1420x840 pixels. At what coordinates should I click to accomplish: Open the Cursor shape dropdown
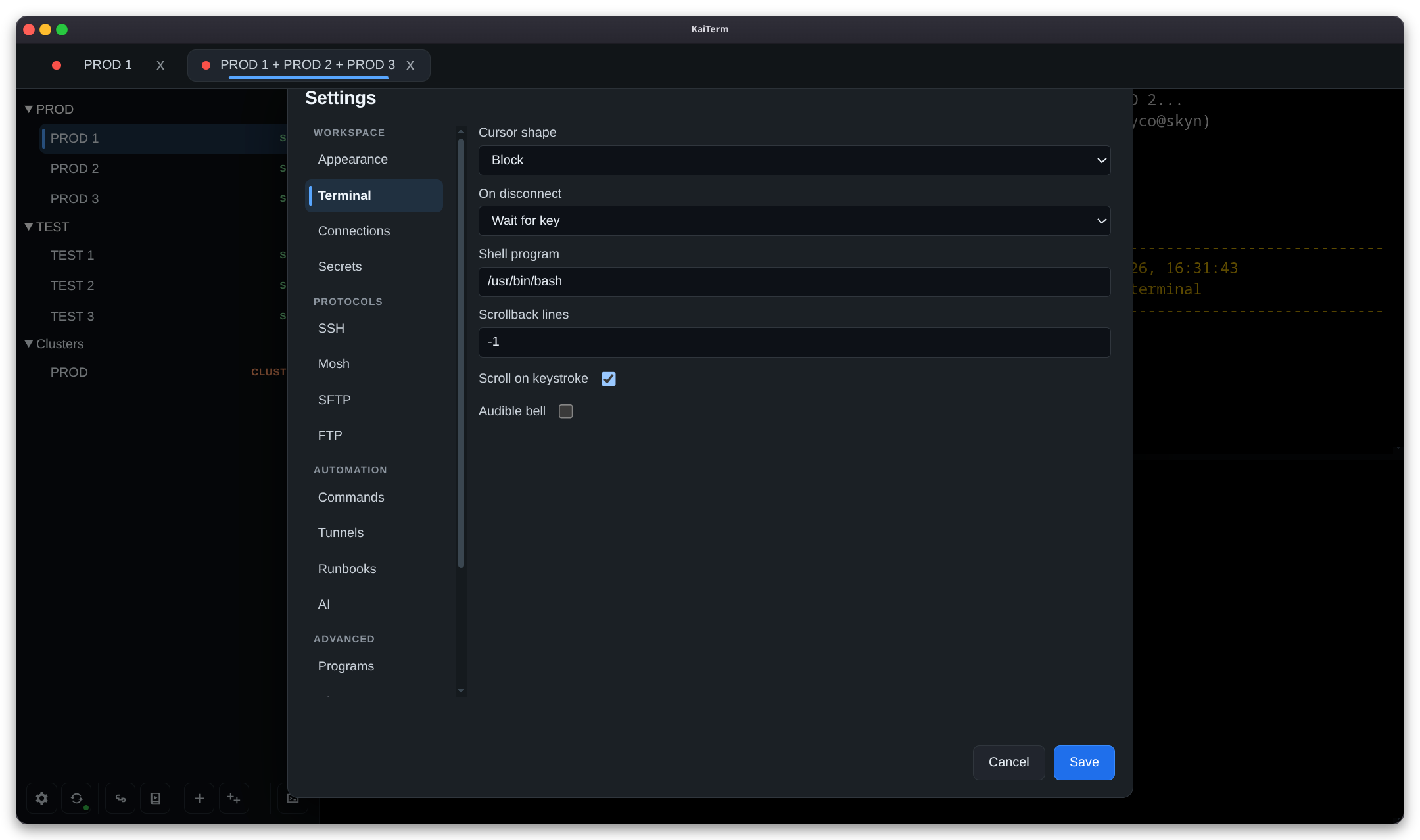(794, 160)
